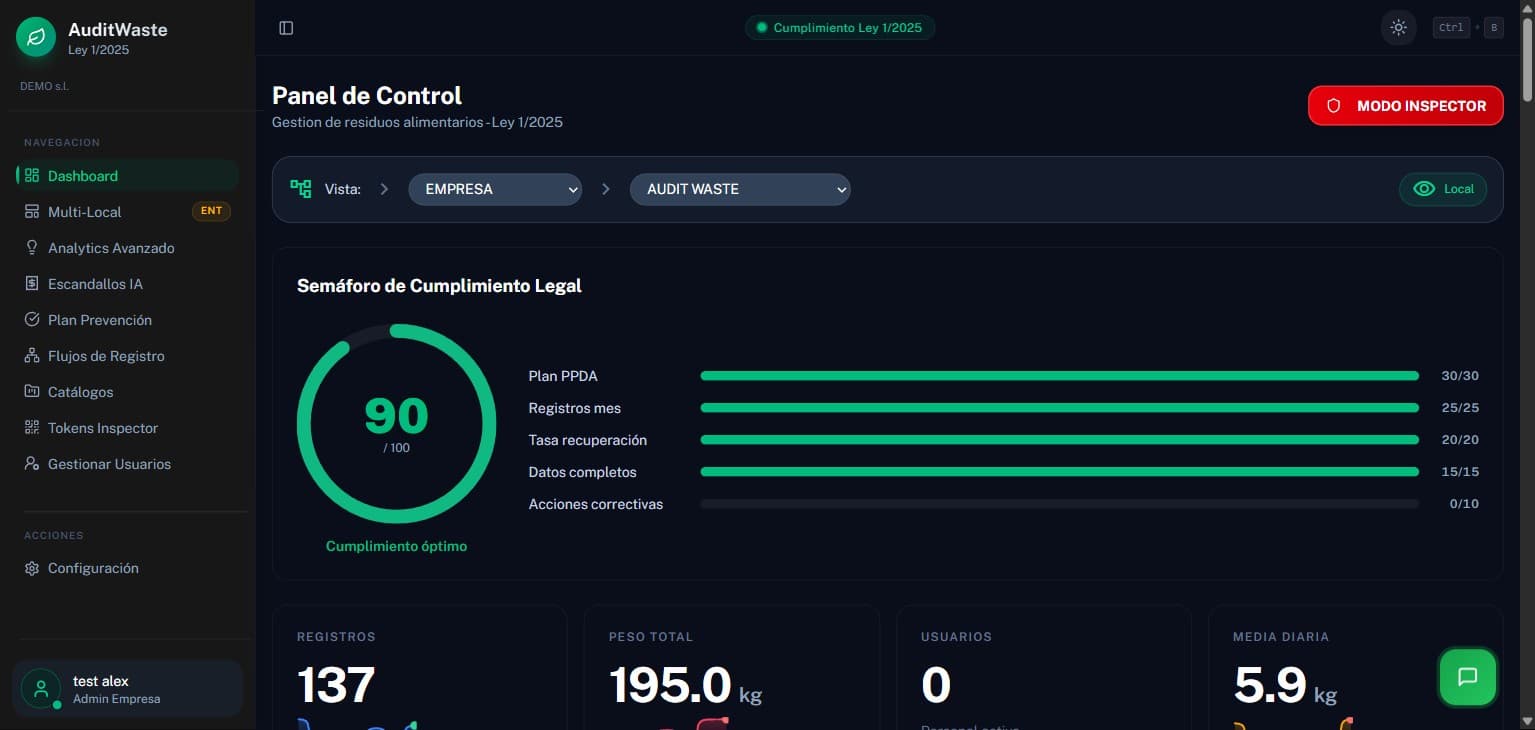Collapse the sidebar with the panel toggle

286,27
